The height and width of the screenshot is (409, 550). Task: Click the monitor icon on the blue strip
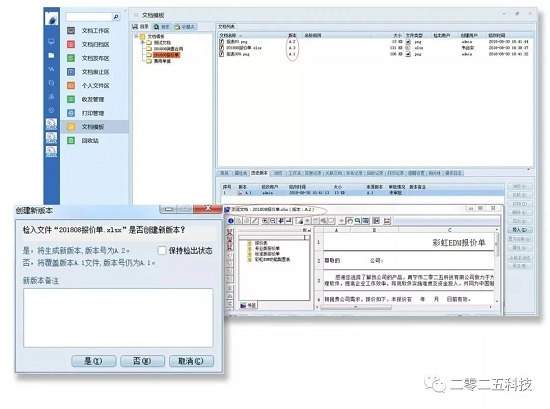click(51, 42)
